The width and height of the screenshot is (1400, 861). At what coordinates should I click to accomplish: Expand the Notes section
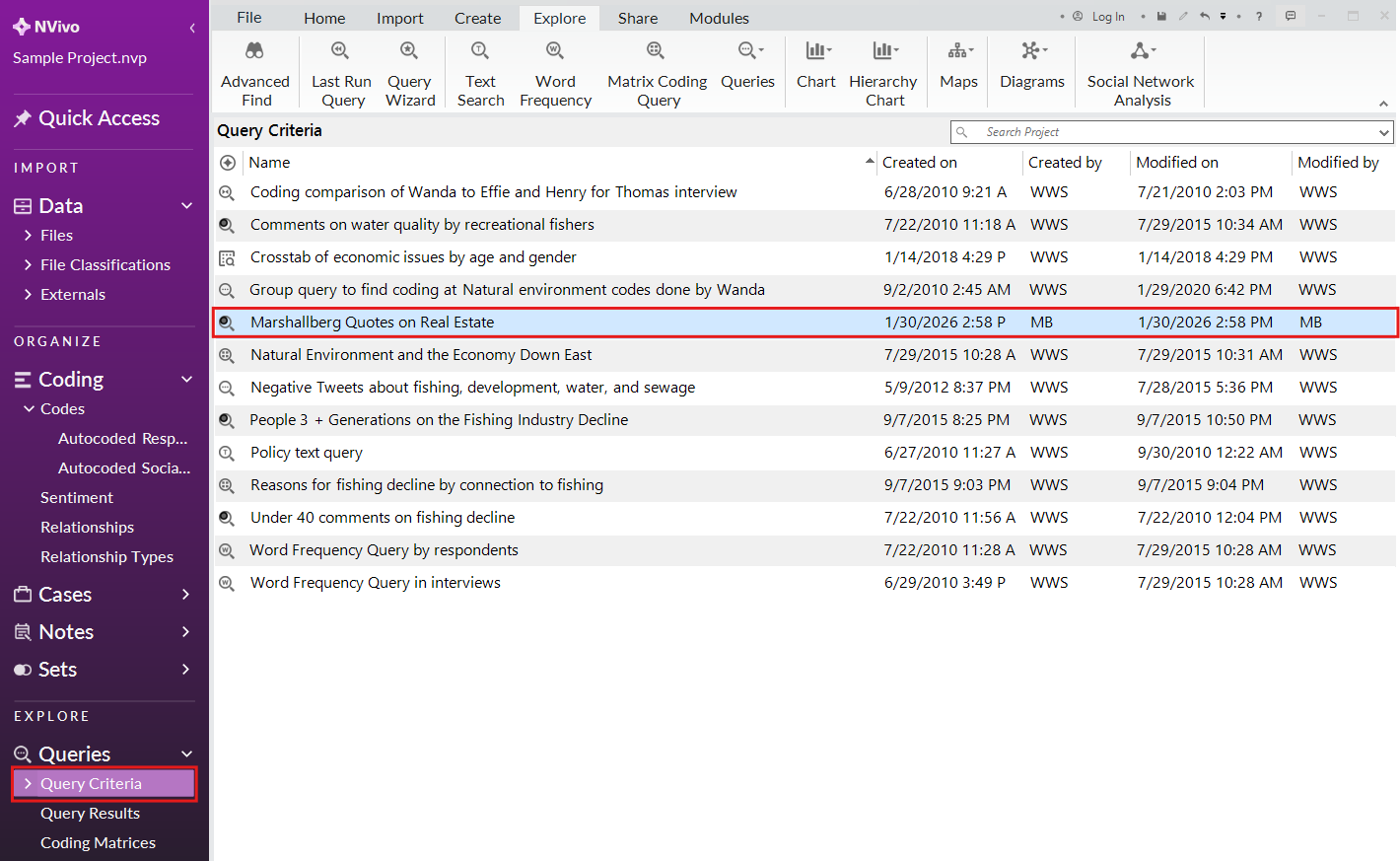186,632
